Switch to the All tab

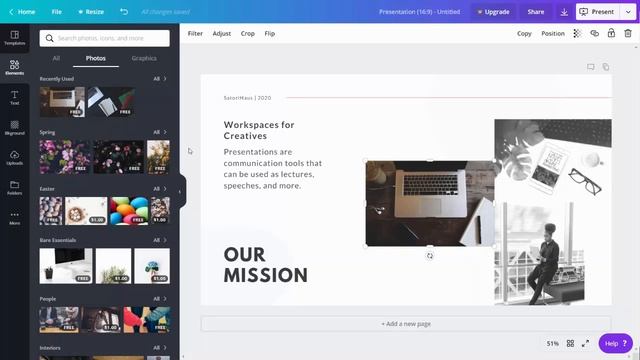(56, 58)
